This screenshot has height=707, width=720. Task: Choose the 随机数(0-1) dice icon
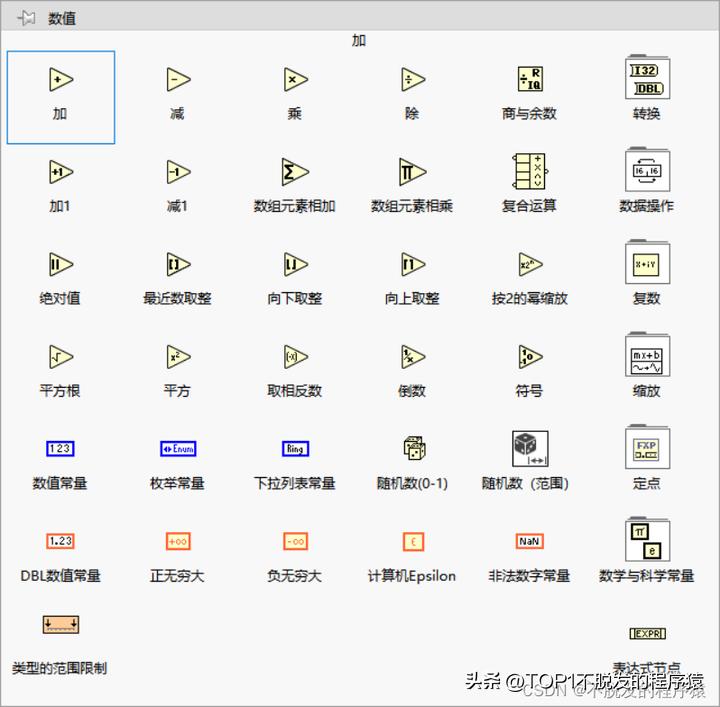tap(414, 448)
